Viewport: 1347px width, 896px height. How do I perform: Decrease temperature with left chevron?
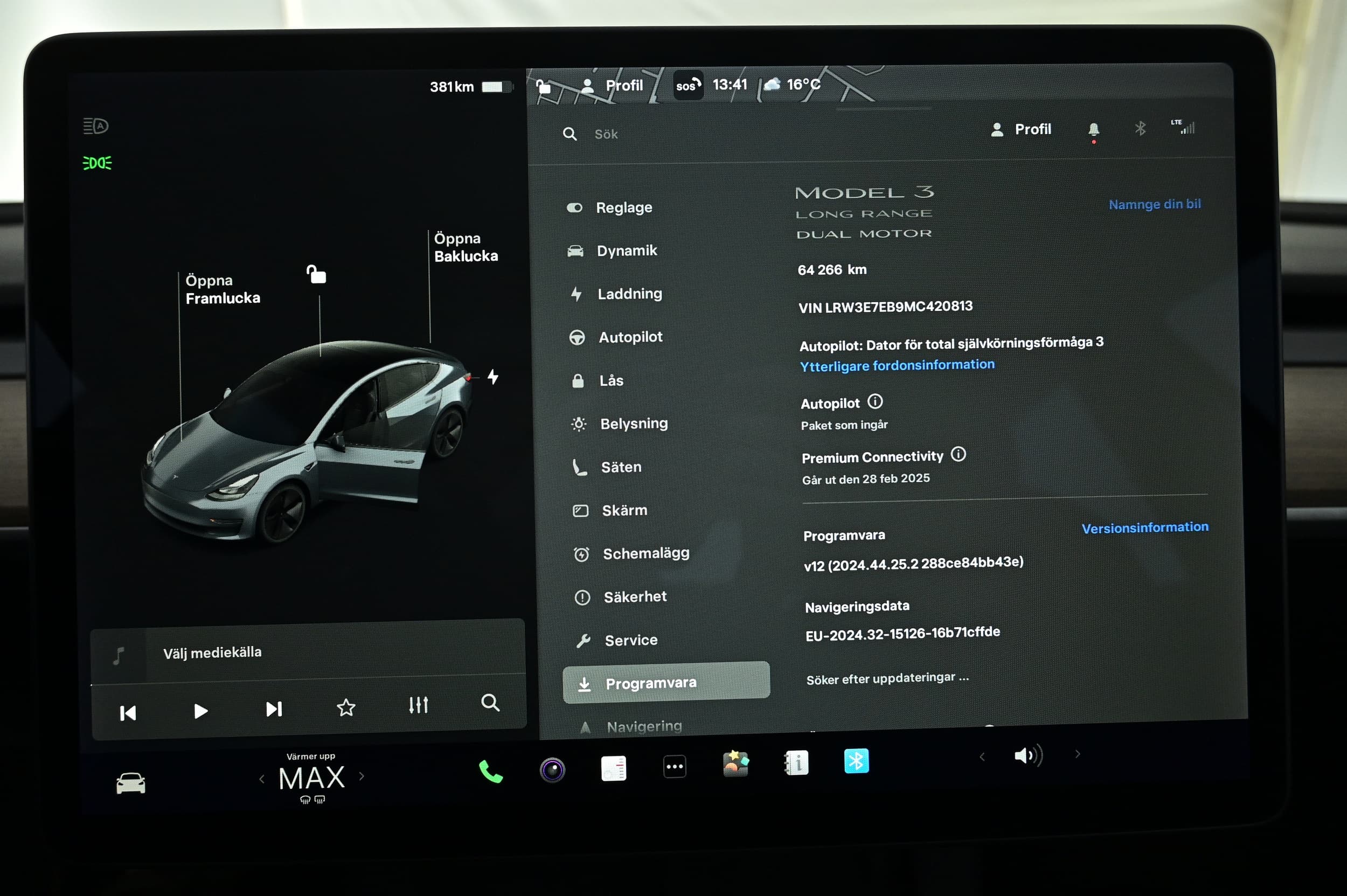coord(262,779)
